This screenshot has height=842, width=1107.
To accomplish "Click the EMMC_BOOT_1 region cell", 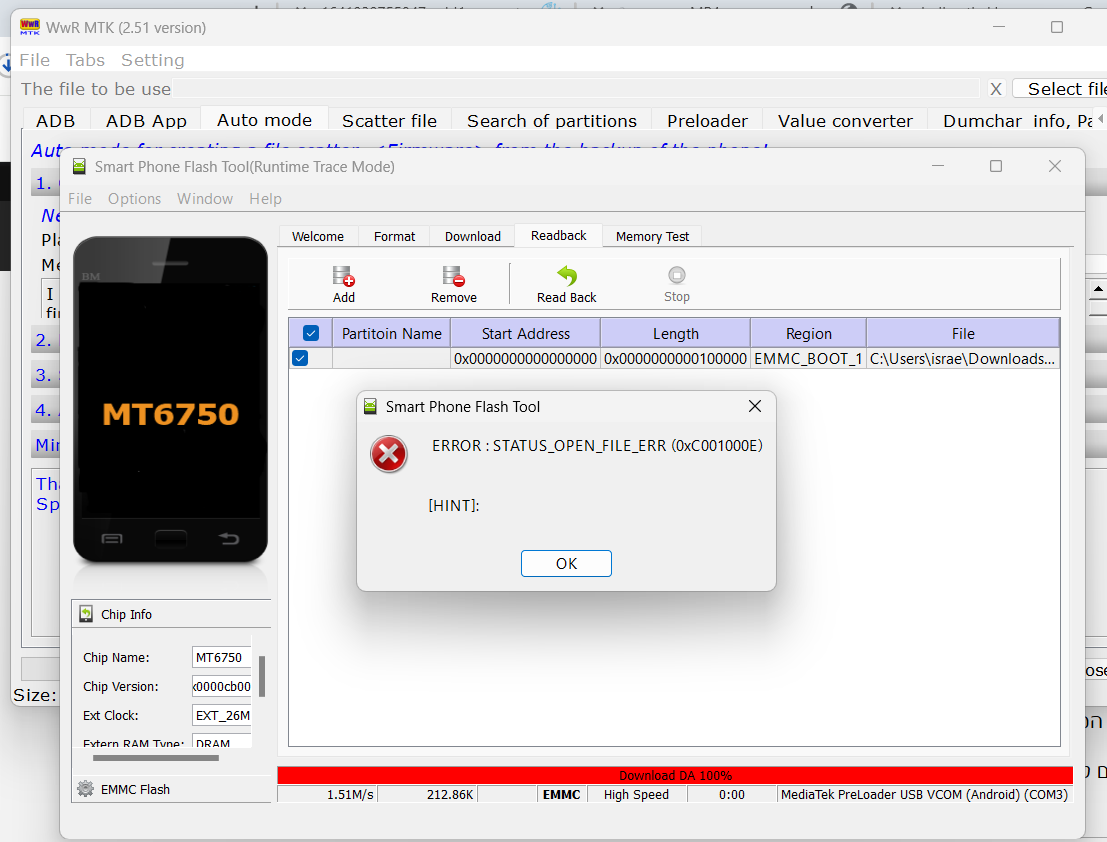I will [808, 359].
